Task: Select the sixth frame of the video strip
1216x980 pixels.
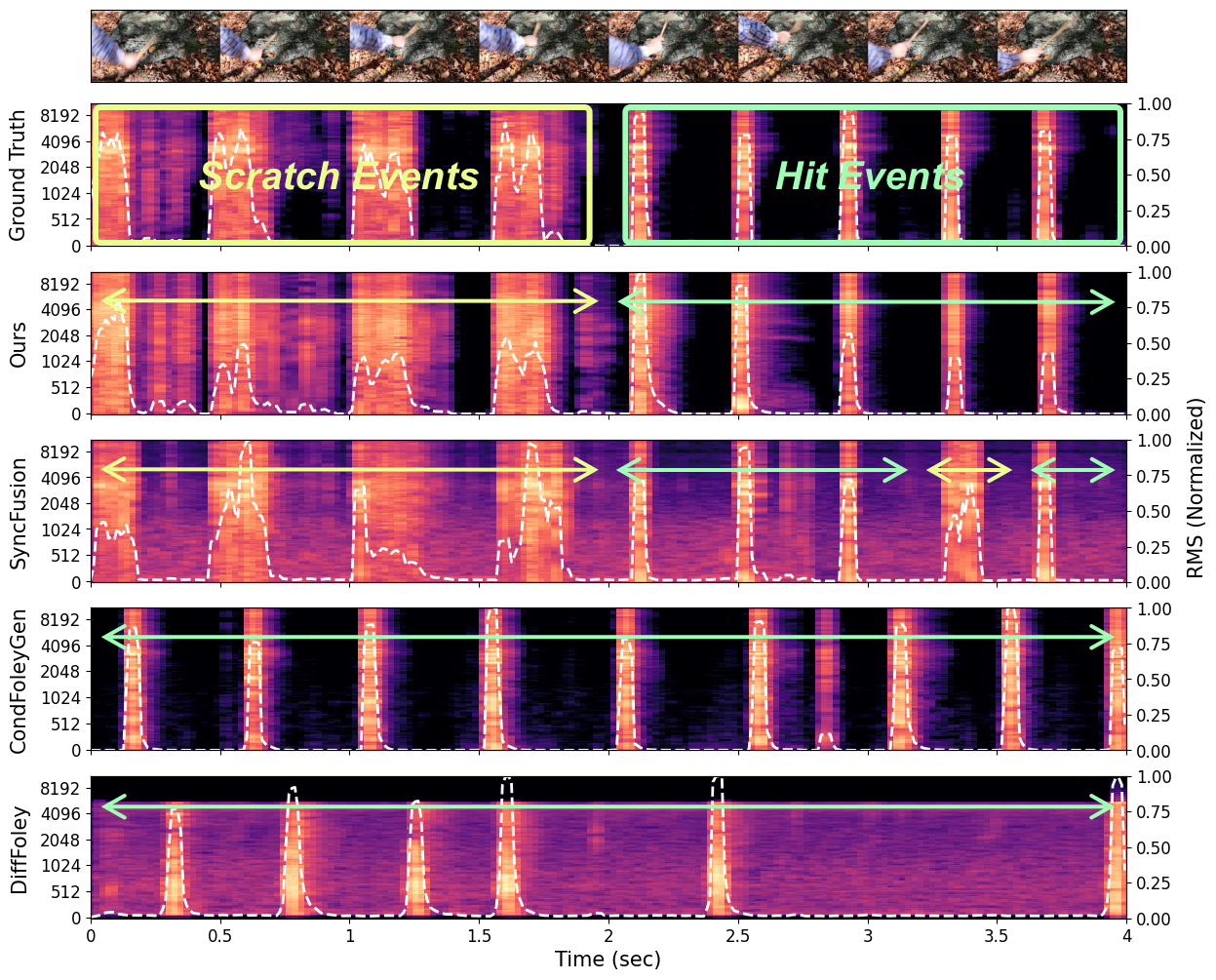Action: (803, 46)
